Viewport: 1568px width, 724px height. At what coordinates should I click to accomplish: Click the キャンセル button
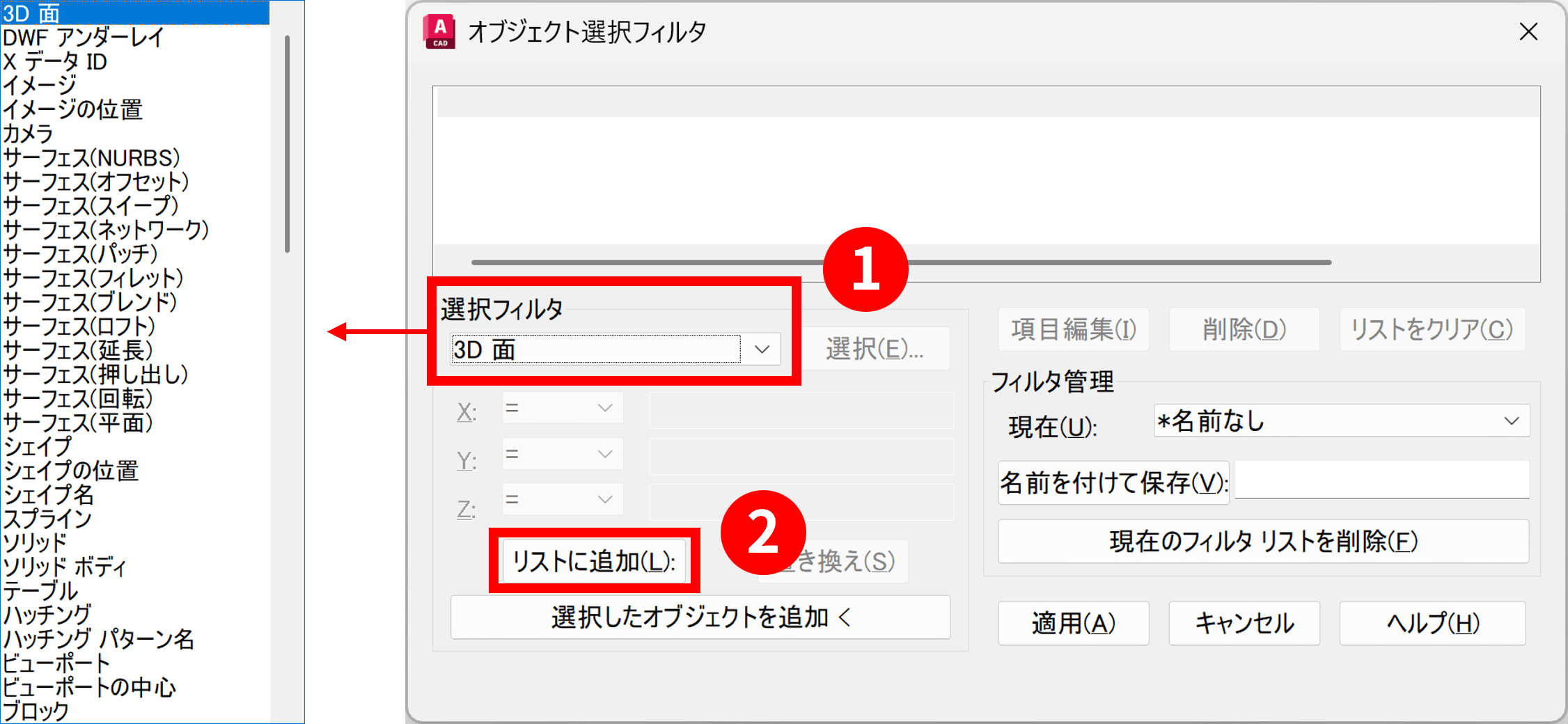coord(1244,623)
